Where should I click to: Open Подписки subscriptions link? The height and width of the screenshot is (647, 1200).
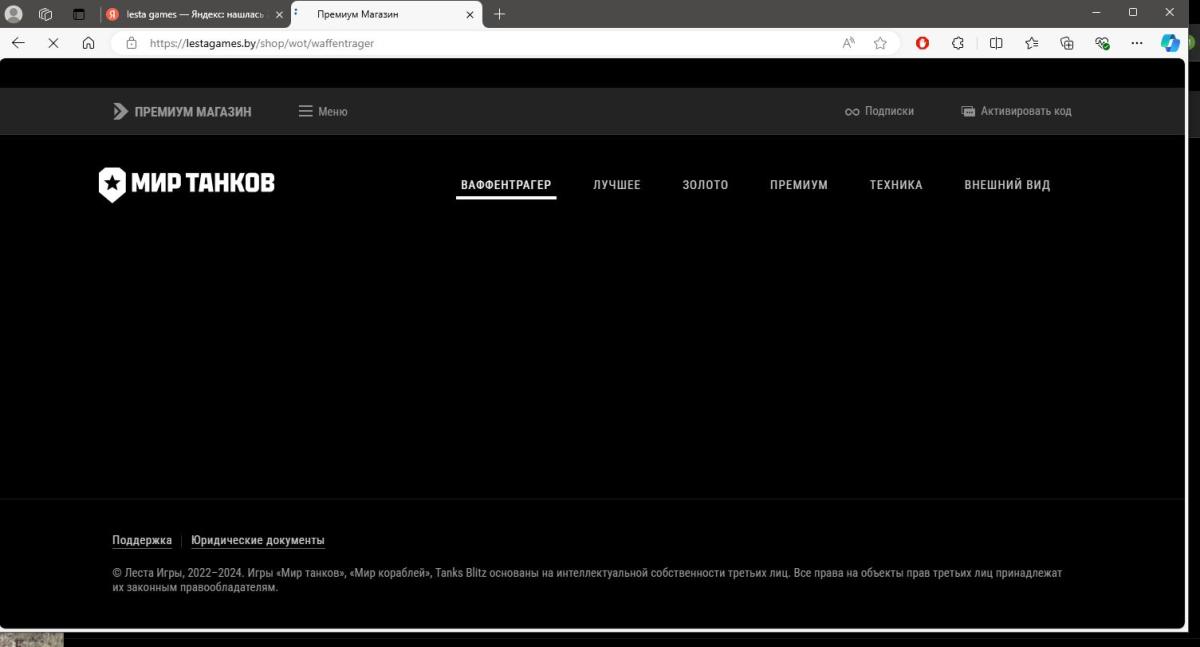tap(879, 111)
